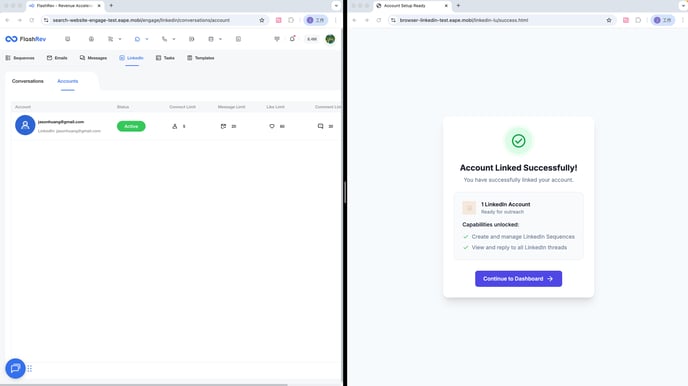The width and height of the screenshot is (688, 386).
Task: Close the Account Setup Ready tab
Action: [446, 6]
